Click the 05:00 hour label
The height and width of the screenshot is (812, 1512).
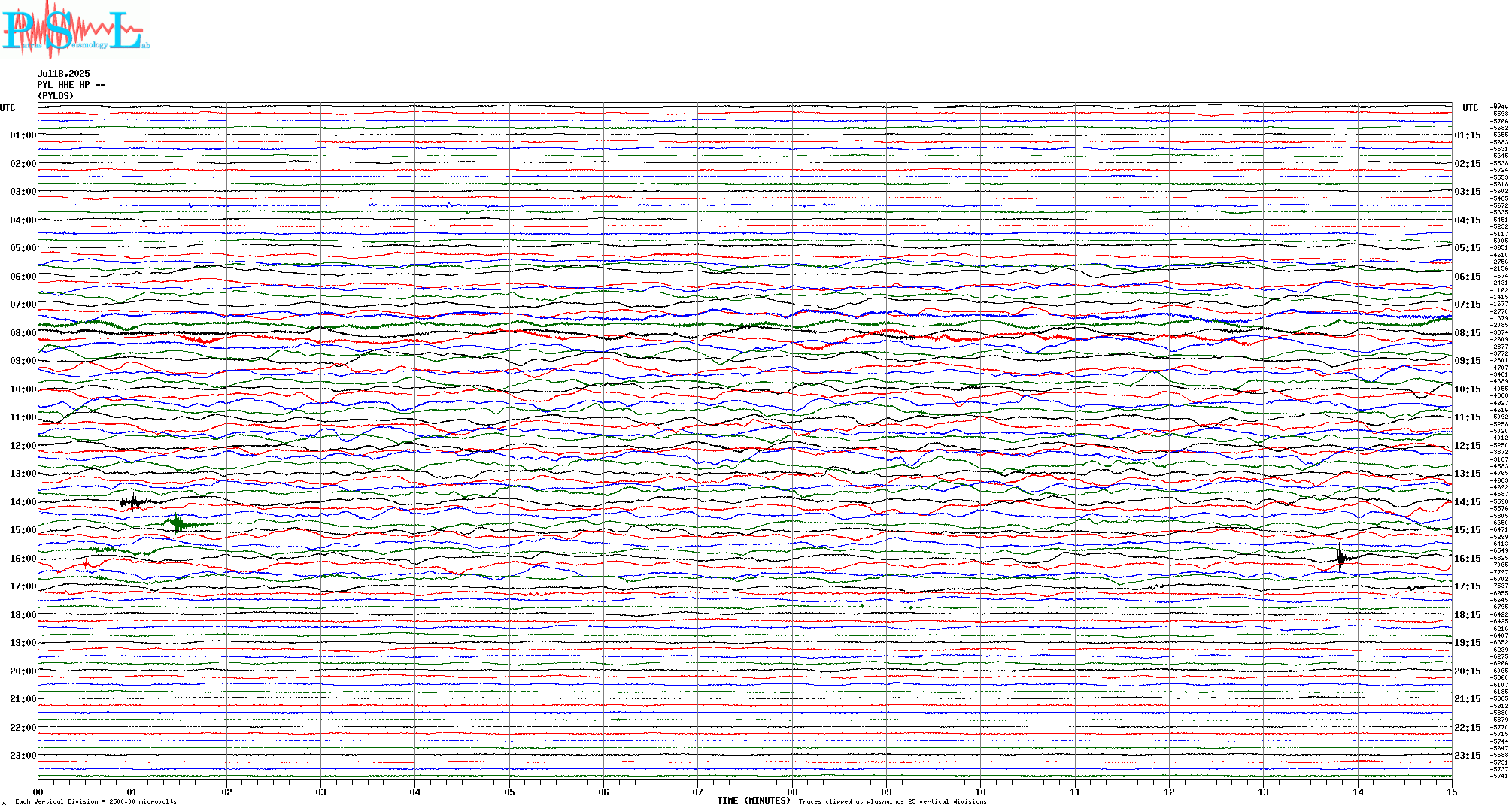coord(23,248)
